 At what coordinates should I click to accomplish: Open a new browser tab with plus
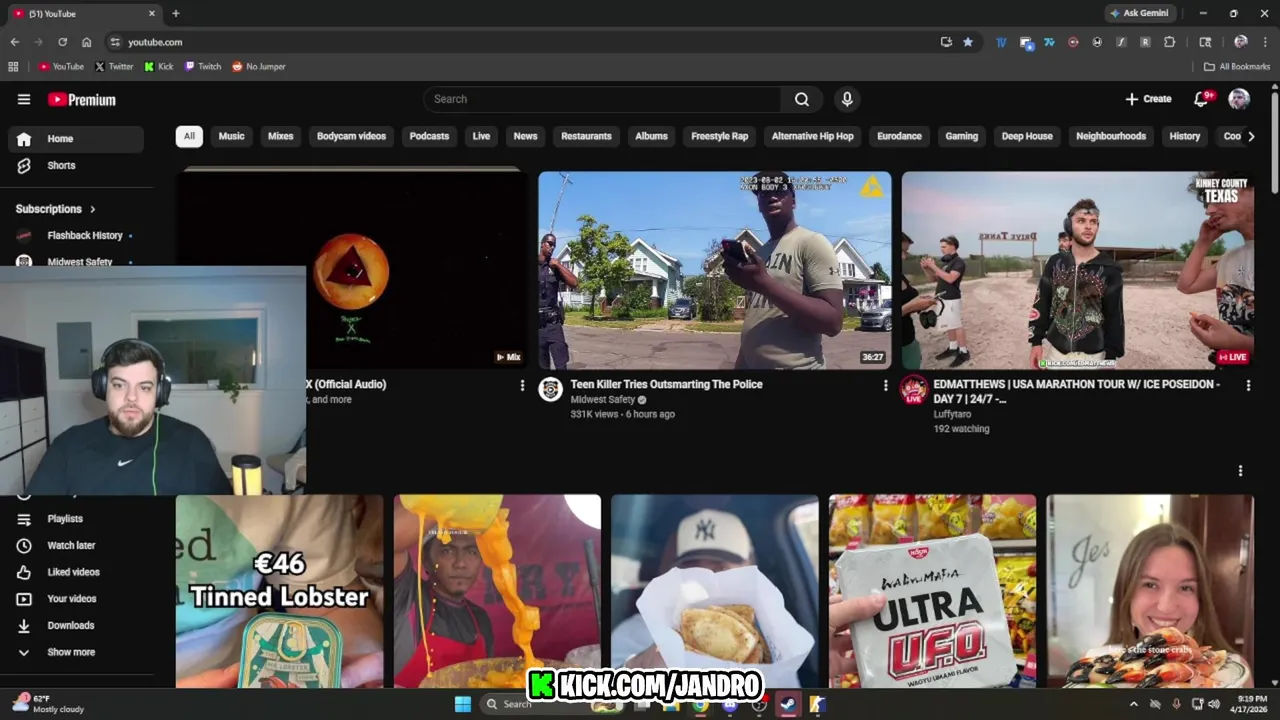tap(176, 13)
